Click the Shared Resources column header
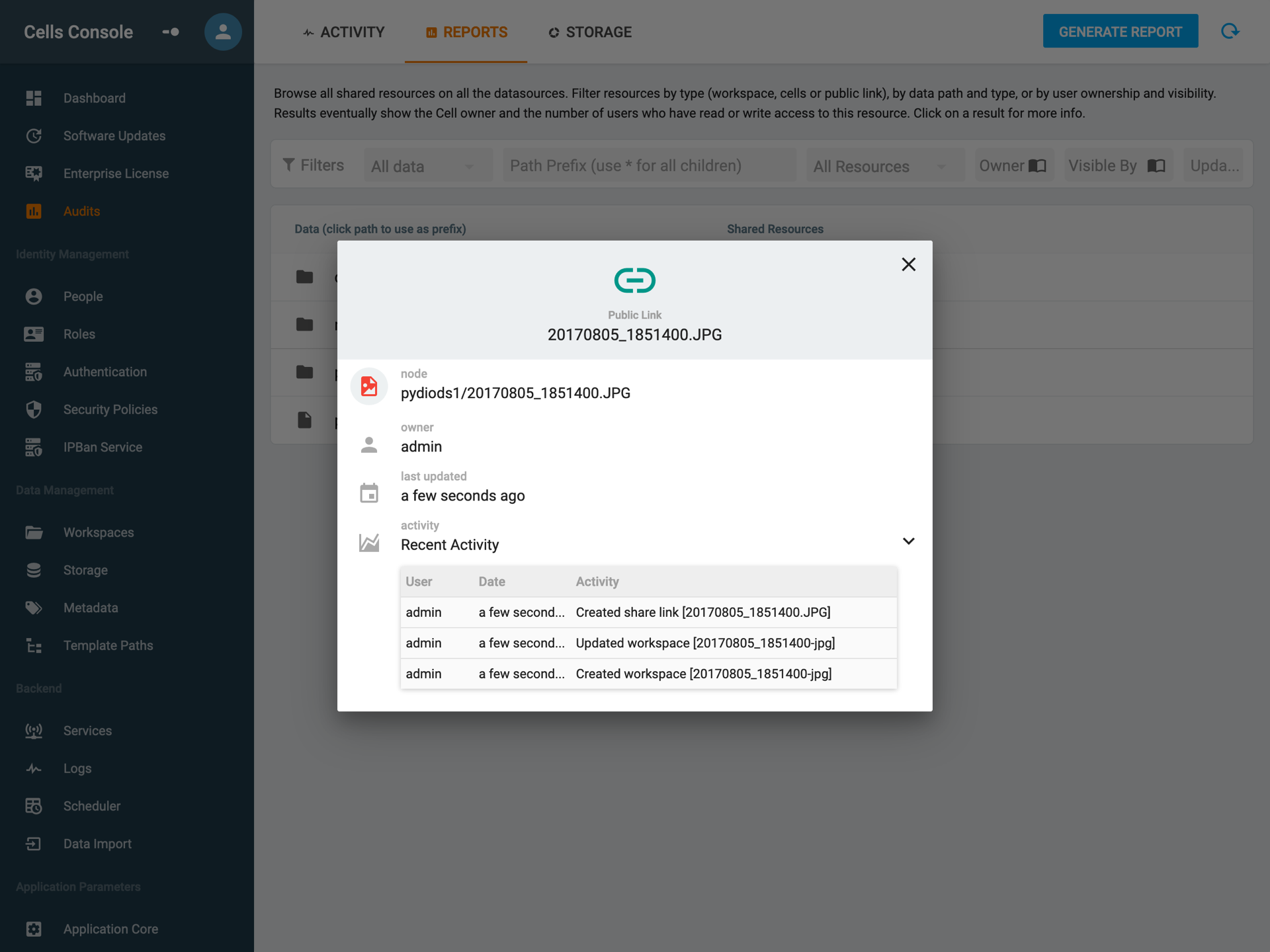Image resolution: width=1270 pixels, height=952 pixels. tap(775, 229)
